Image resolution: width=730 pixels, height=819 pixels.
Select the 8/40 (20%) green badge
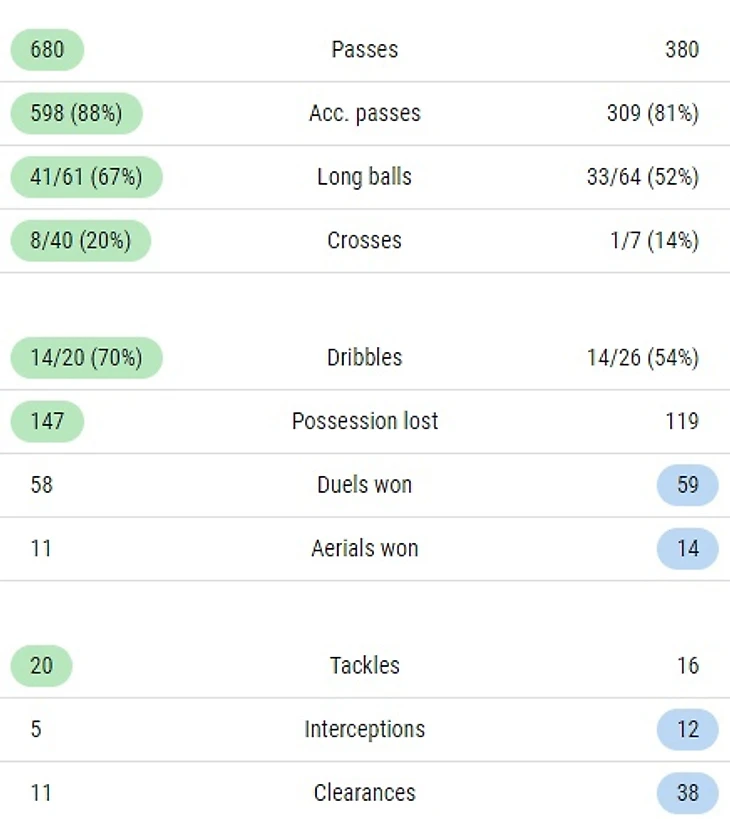[80, 241]
